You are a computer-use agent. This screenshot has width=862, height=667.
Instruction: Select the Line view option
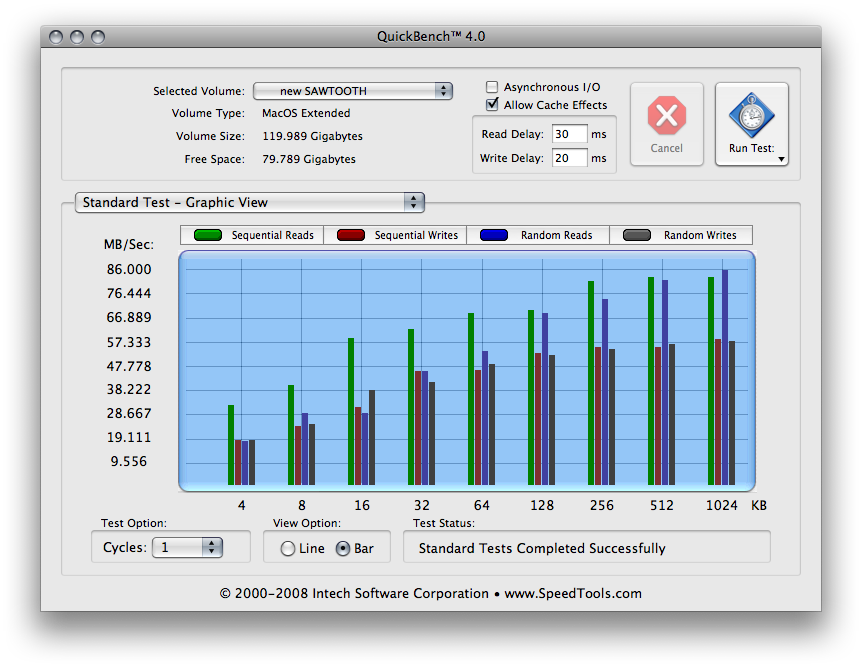tap(288, 548)
